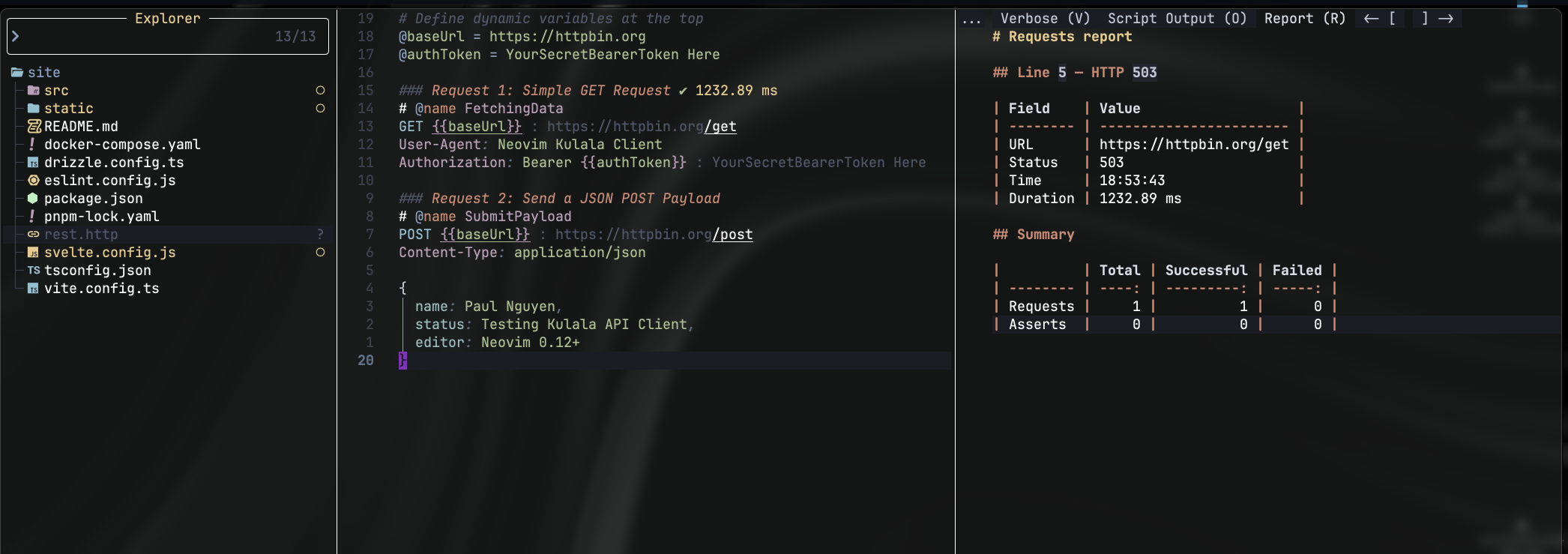
Task: Click the tsconfig.json TS icon
Action: (34, 271)
